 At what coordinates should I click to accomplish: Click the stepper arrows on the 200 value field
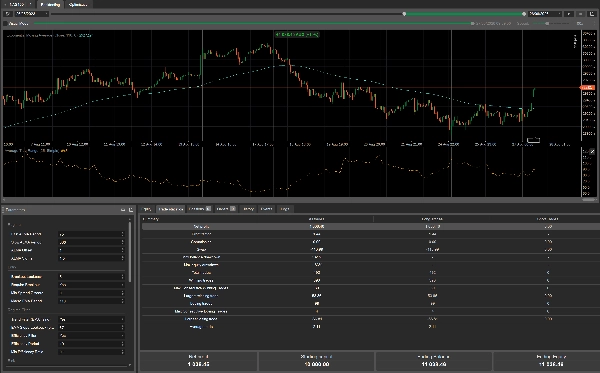(x=122, y=242)
